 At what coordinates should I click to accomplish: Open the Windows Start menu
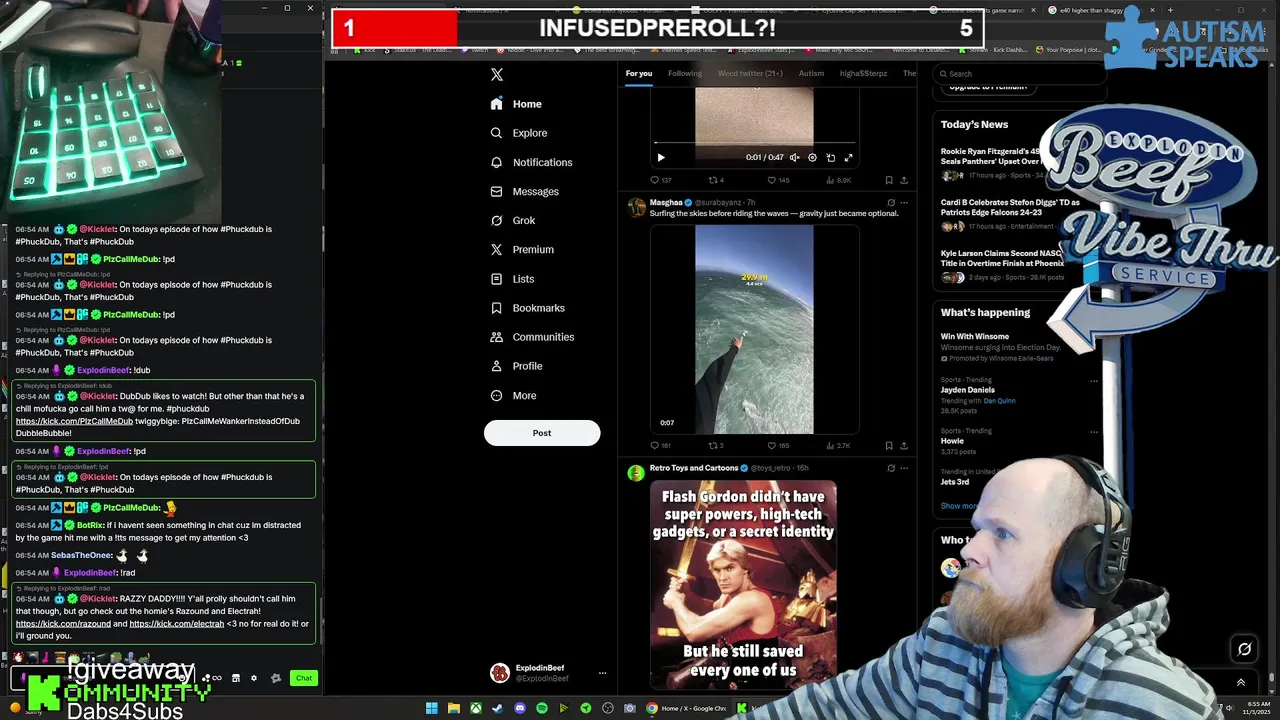432,708
